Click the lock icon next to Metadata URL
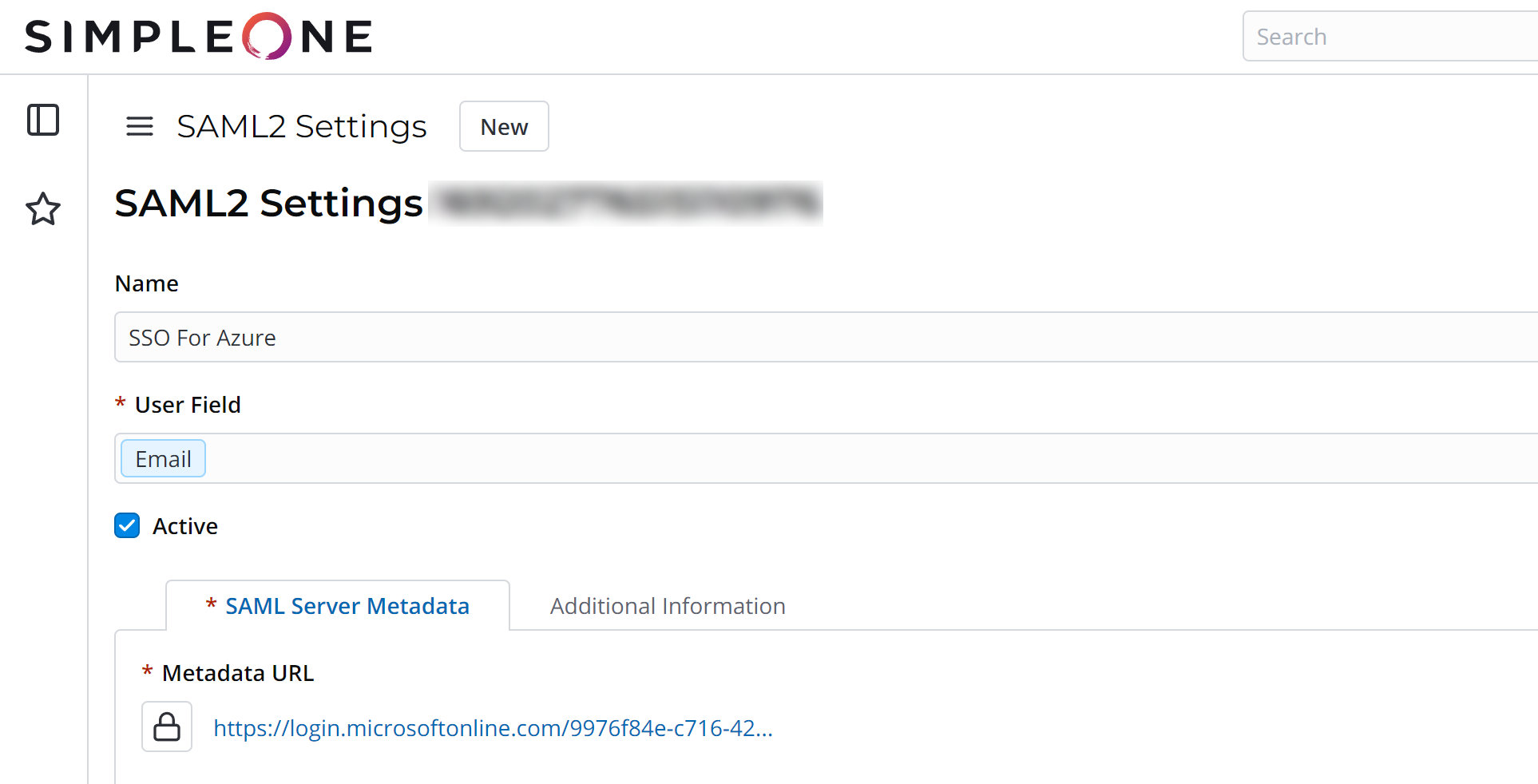The width and height of the screenshot is (1538, 784). (x=167, y=727)
